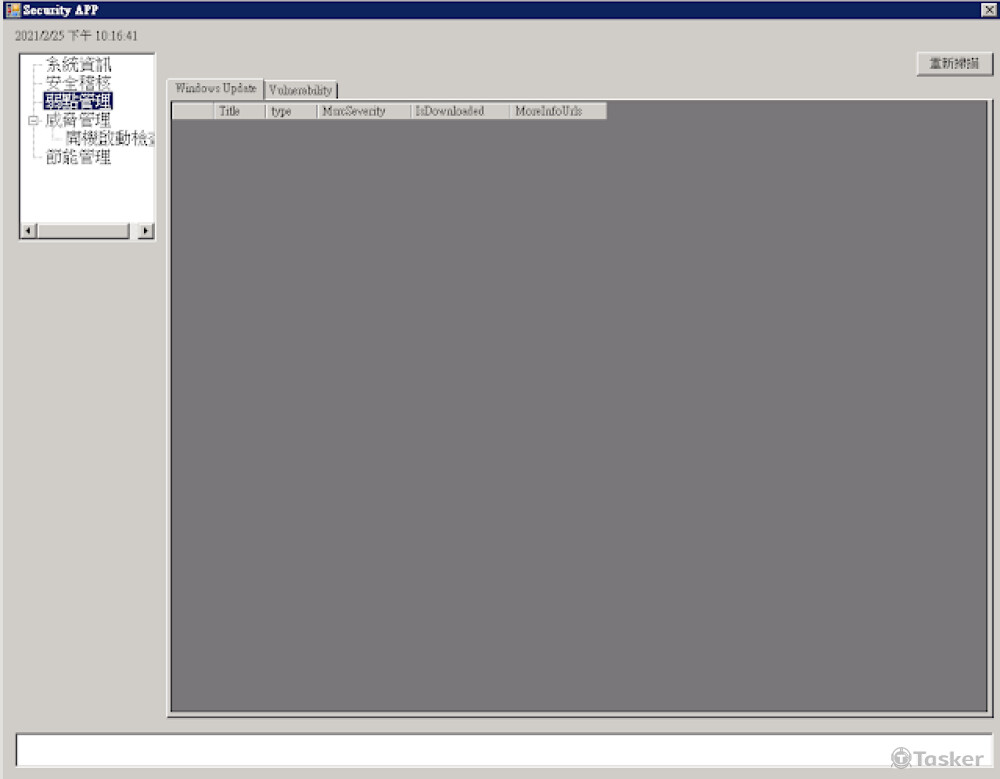Open 節能管理 in the tree
This screenshot has width=1000, height=779.
tap(78, 157)
